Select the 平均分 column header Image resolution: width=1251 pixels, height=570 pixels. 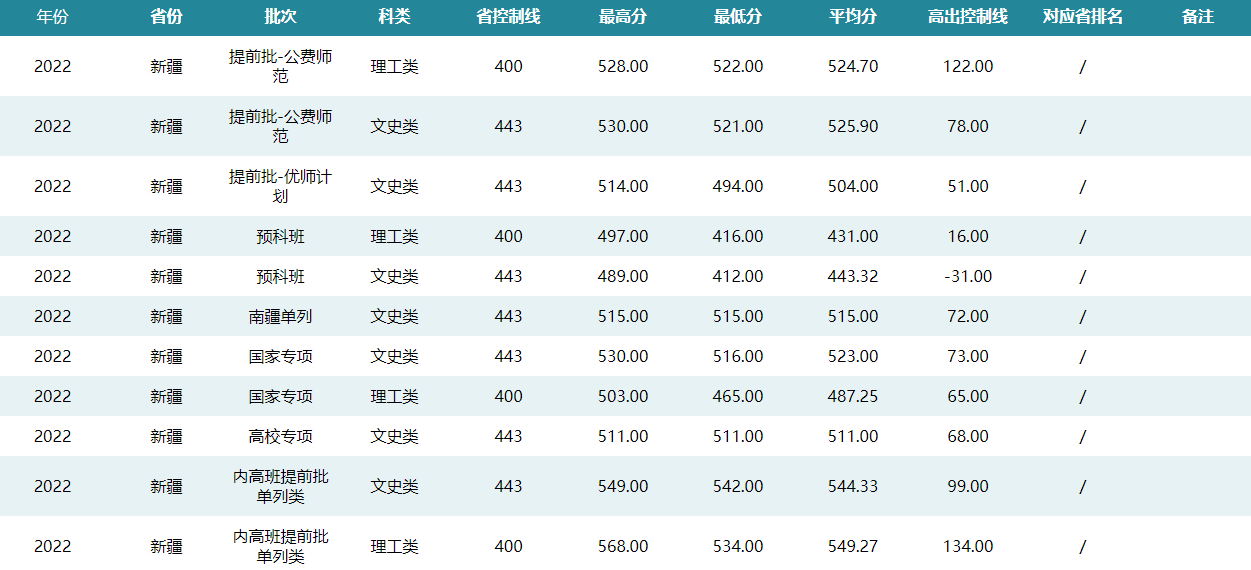[853, 17]
